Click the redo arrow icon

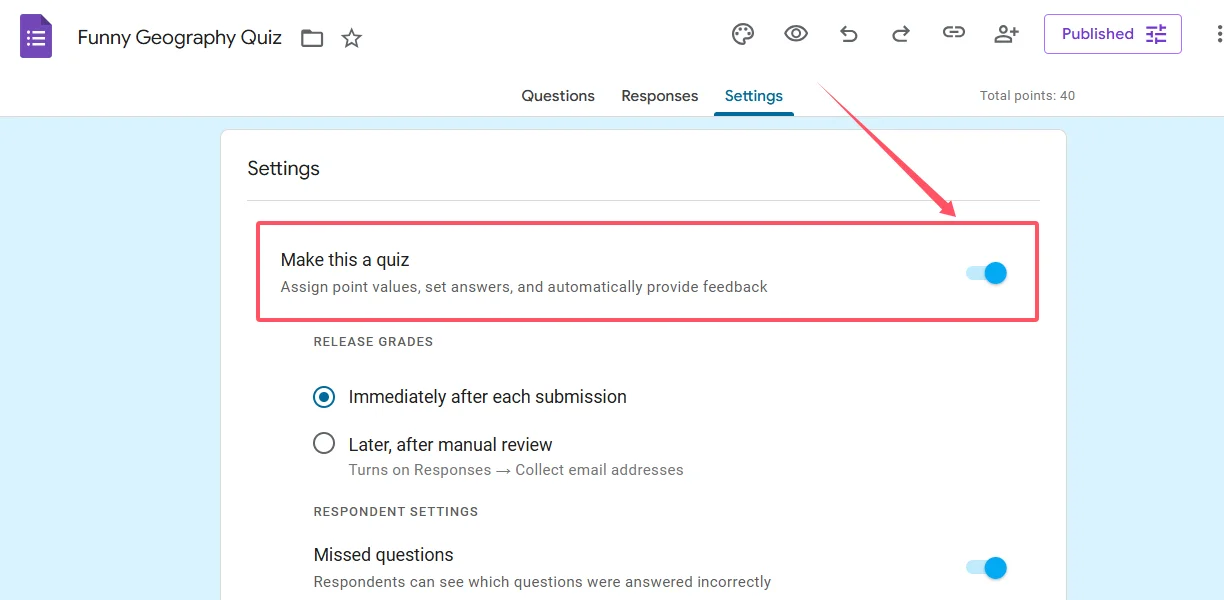(x=901, y=34)
